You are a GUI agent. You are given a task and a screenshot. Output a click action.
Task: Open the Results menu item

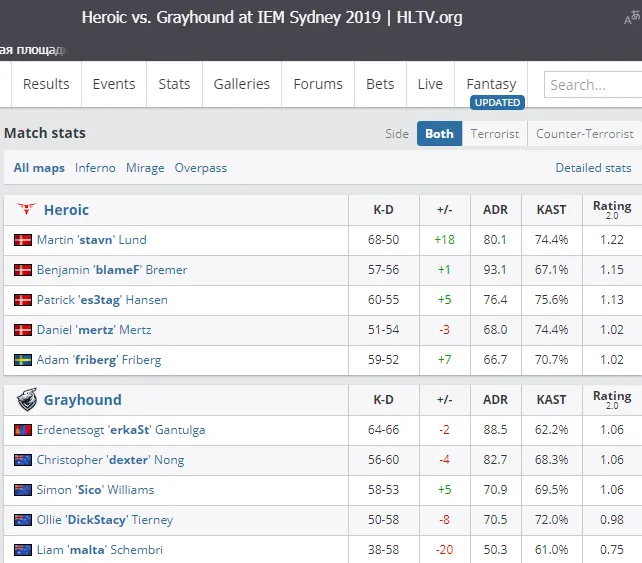[x=46, y=84]
